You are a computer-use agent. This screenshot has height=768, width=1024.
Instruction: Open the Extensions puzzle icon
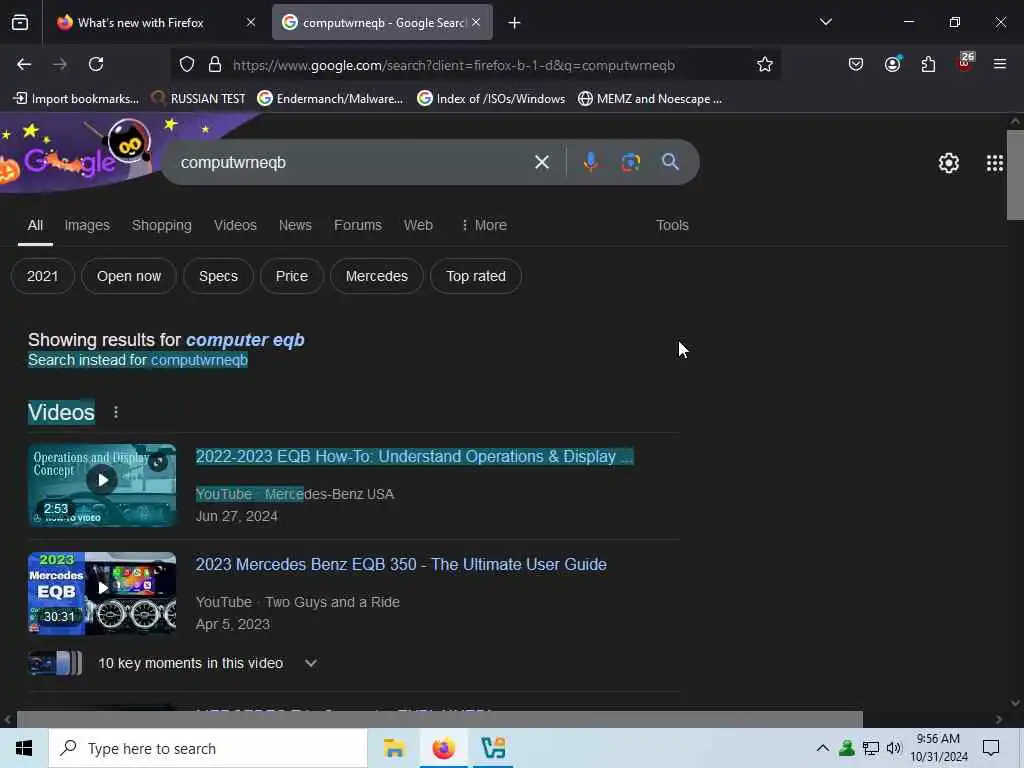928,64
